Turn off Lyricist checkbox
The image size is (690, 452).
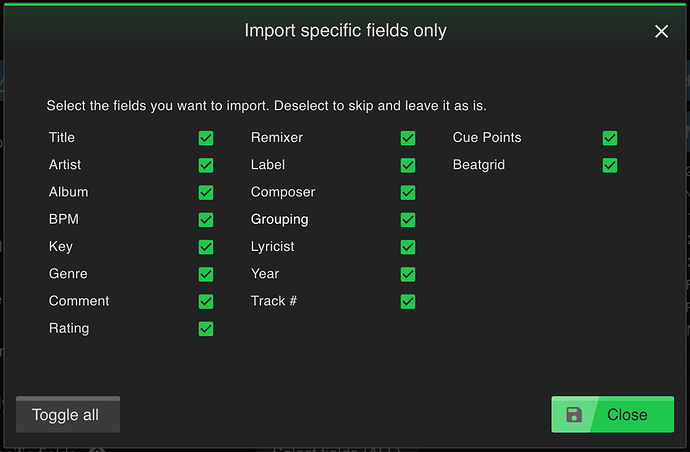[408, 247]
